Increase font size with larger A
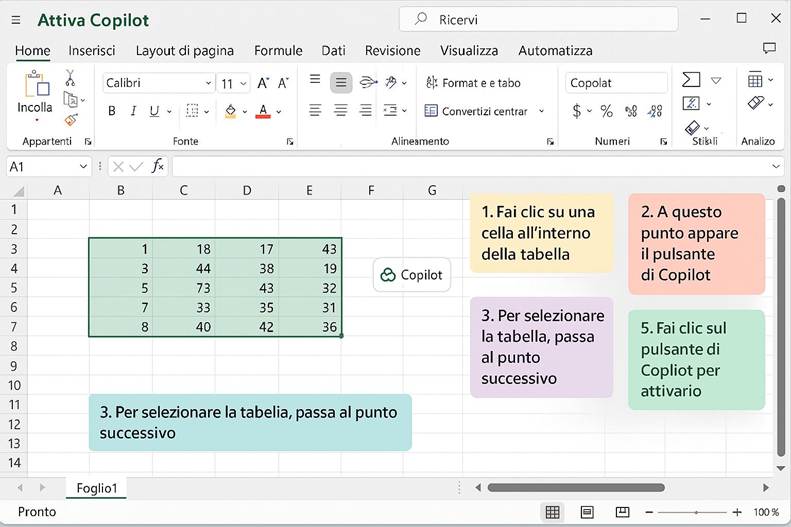 [x=263, y=83]
